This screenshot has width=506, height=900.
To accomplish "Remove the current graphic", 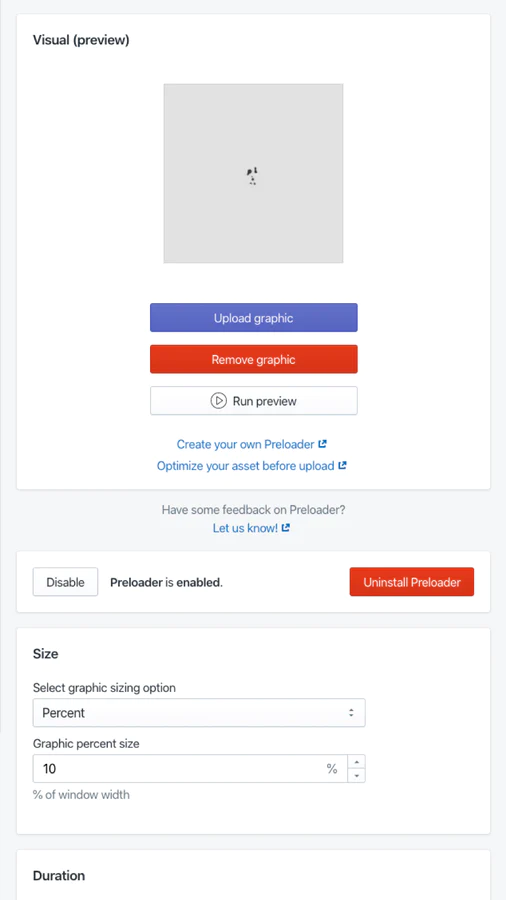I will click(x=254, y=359).
